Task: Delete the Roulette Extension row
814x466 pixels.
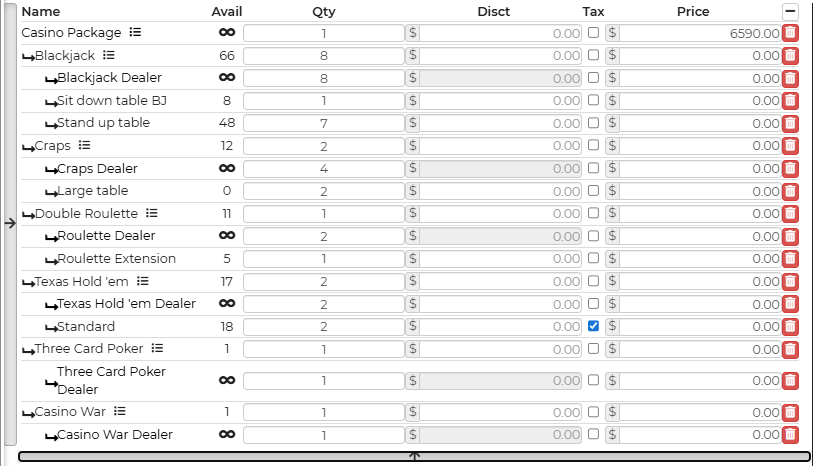Action: pos(790,259)
